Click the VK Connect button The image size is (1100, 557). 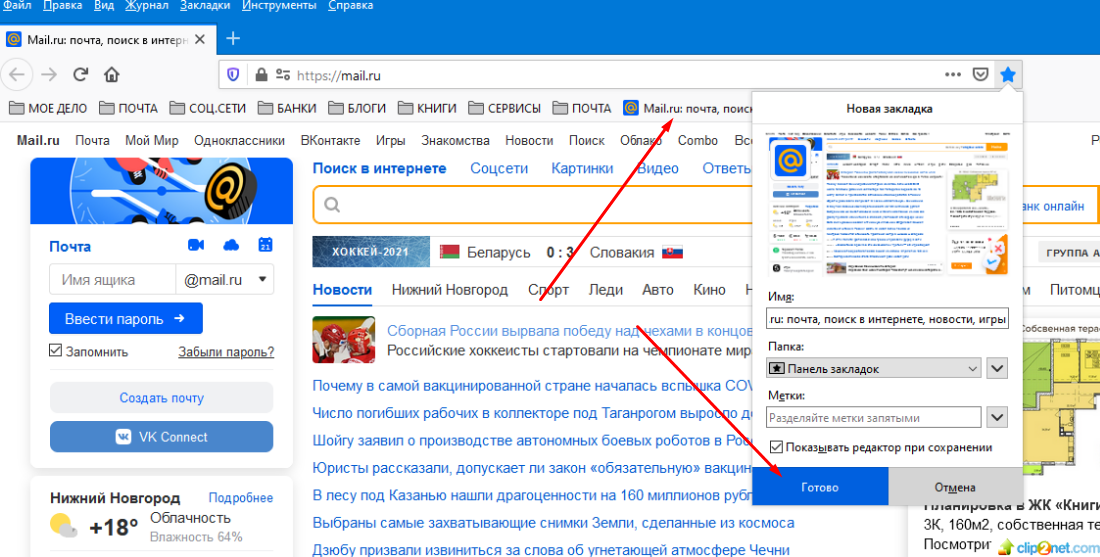(161, 437)
